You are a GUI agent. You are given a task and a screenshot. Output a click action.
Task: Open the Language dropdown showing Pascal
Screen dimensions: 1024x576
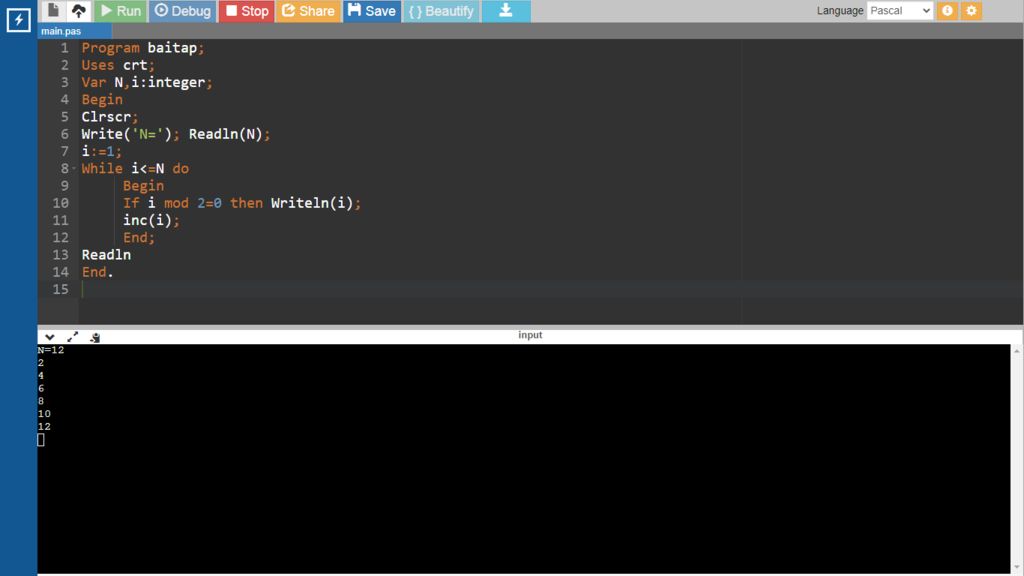(899, 10)
